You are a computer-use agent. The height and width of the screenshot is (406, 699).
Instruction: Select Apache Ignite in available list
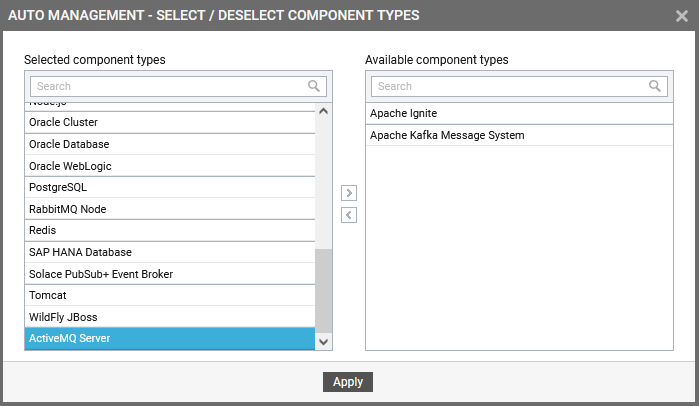click(x=519, y=114)
